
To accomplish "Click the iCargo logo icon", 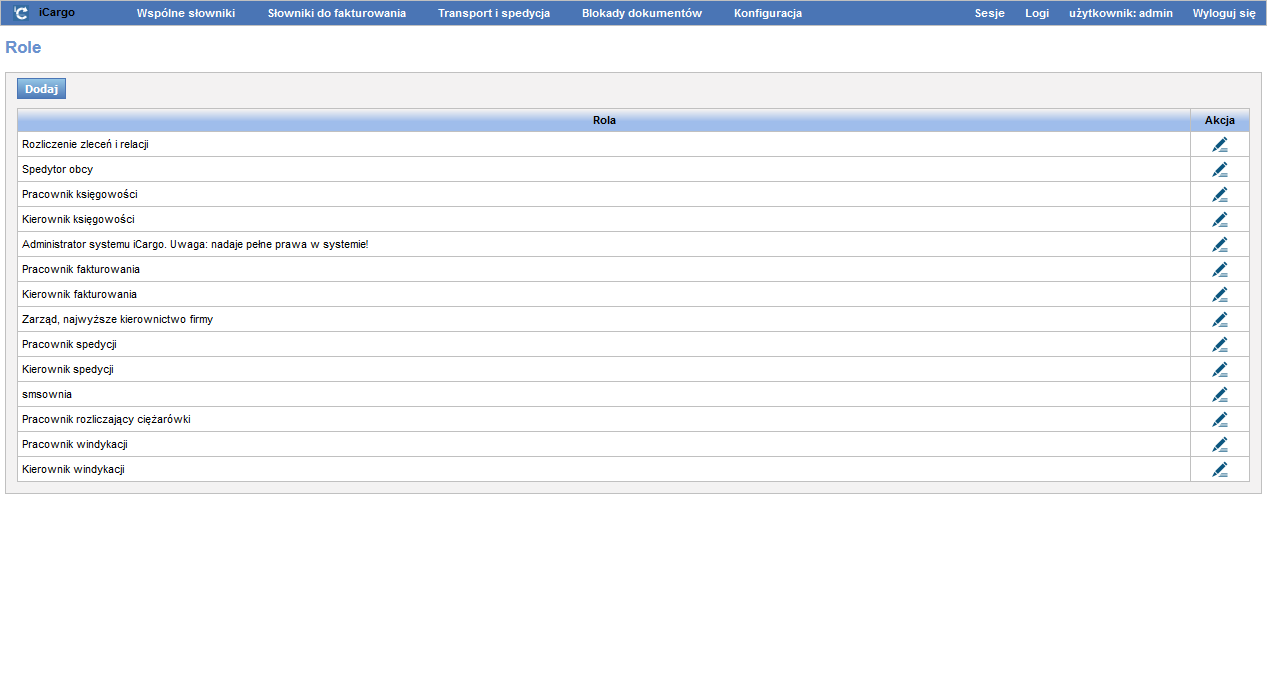I will [x=21, y=13].
